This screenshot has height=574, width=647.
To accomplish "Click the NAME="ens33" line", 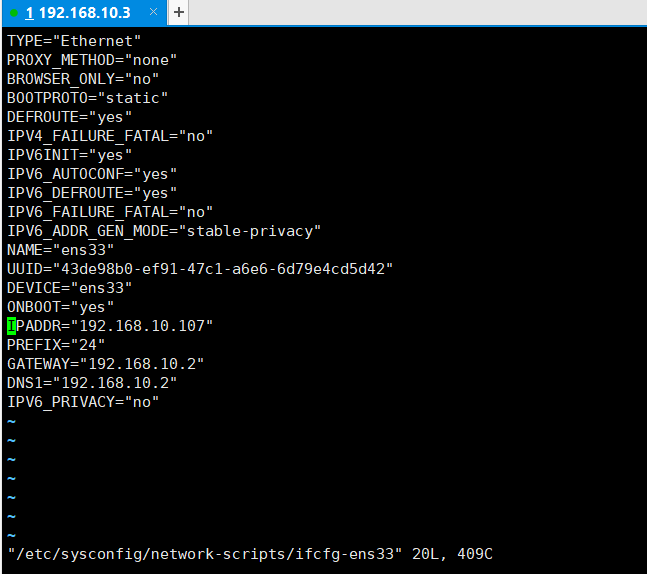I will click(61, 250).
